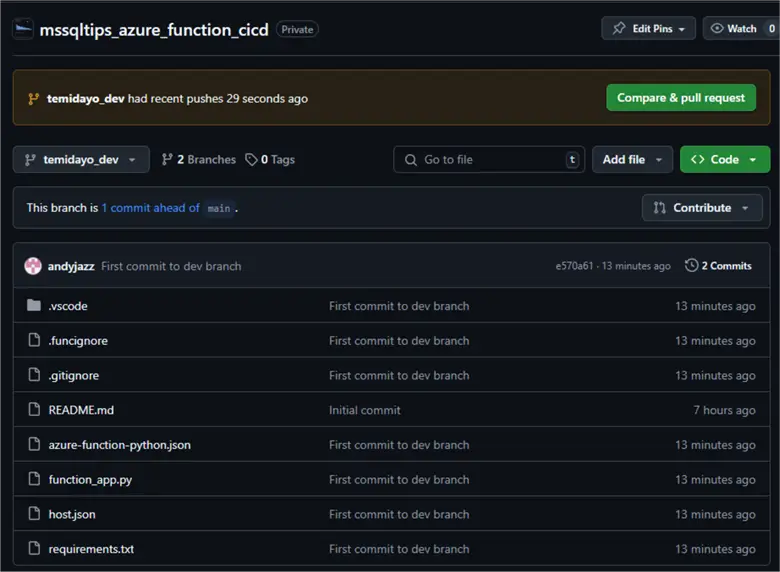The width and height of the screenshot is (780, 572).
Task: Click the Private repository badge
Action: 297,29
